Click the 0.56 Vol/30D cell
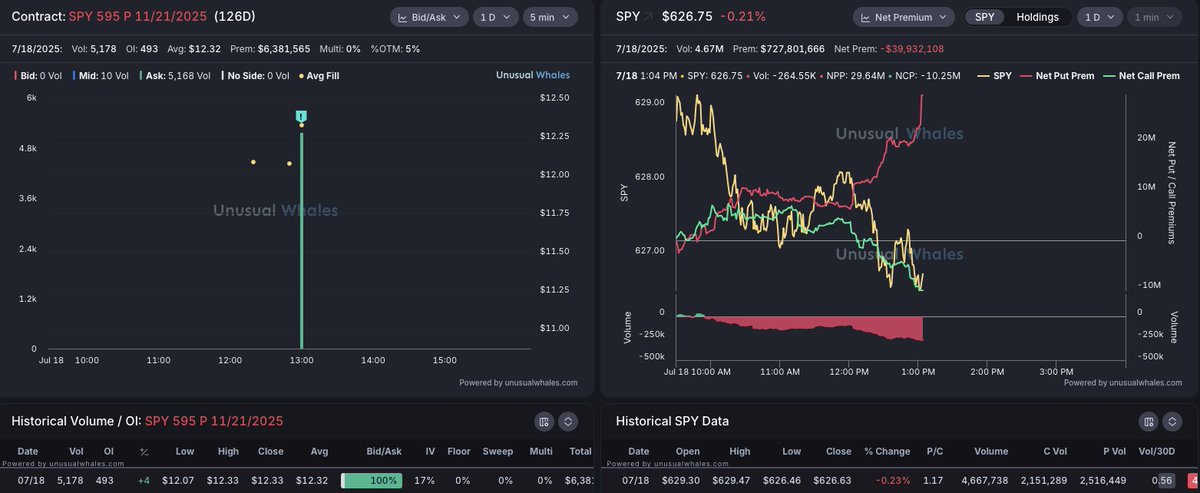 (x=1162, y=480)
